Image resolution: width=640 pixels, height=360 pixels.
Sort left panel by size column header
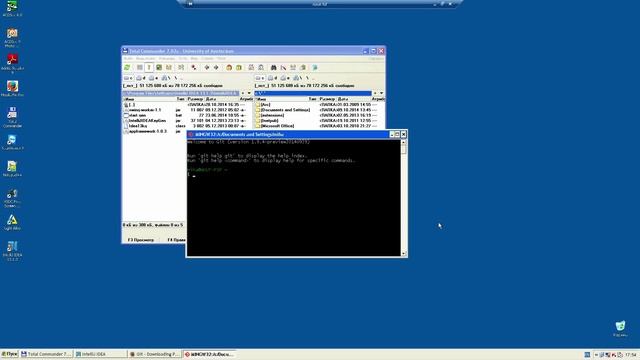point(195,99)
